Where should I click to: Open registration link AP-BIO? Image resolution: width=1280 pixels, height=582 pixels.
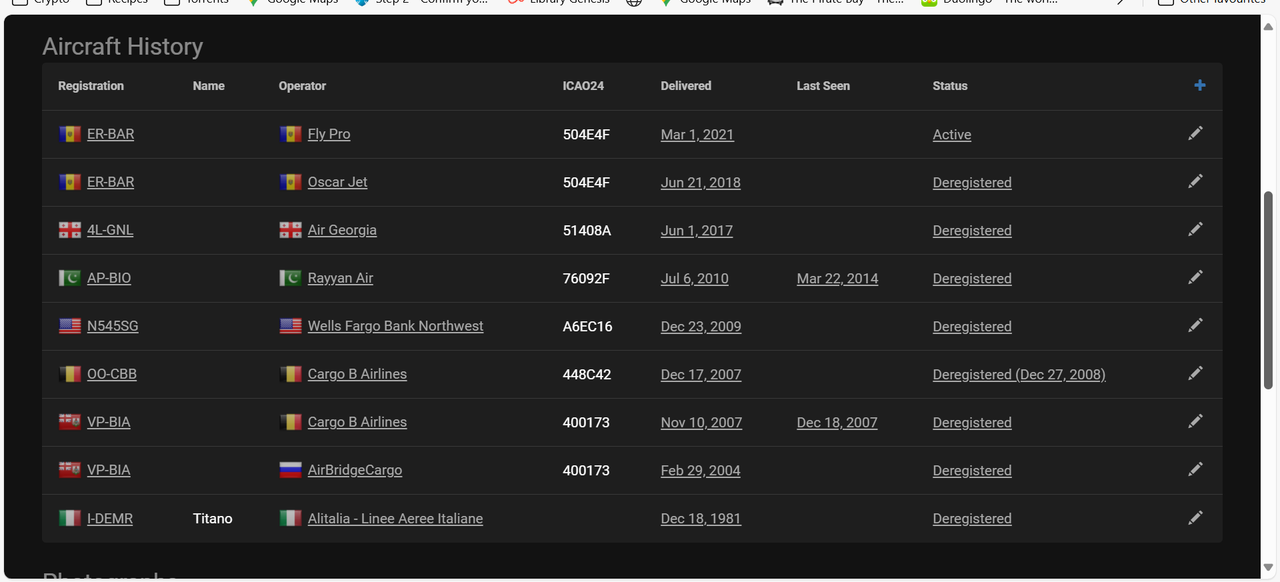(109, 278)
